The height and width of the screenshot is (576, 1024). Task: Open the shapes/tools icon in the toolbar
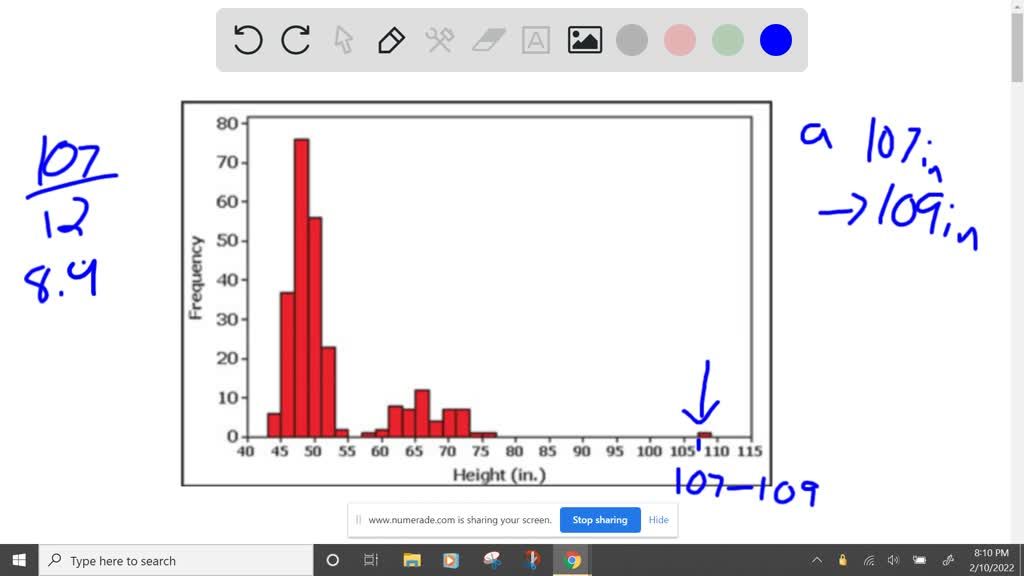[x=438, y=40]
